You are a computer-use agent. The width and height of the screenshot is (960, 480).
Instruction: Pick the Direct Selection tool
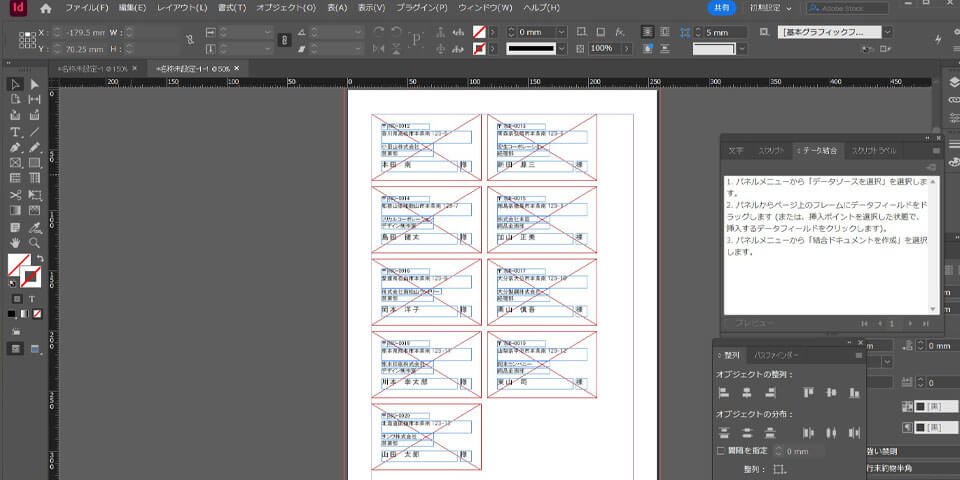(x=34, y=84)
